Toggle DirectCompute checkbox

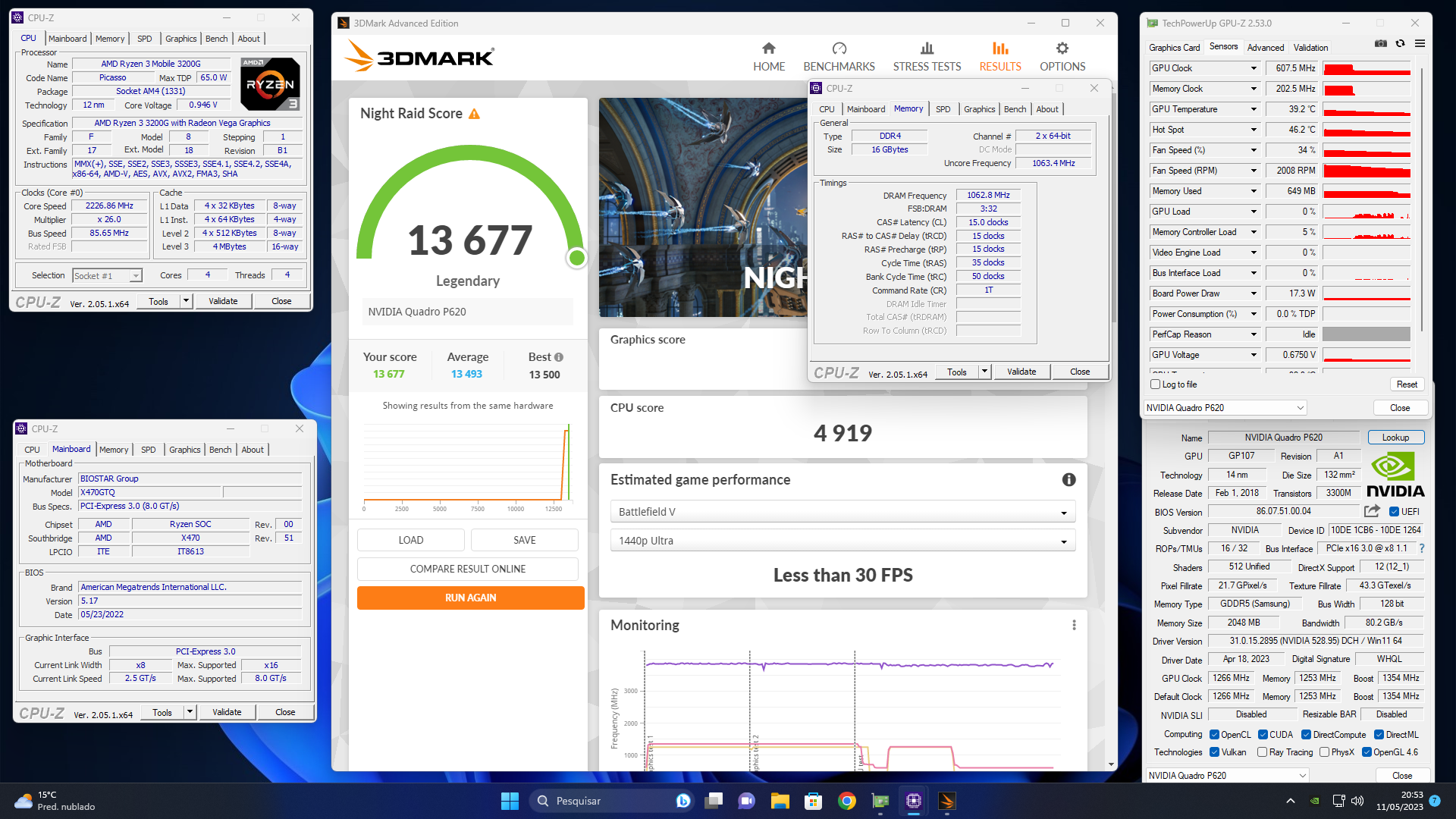[x=1307, y=735]
